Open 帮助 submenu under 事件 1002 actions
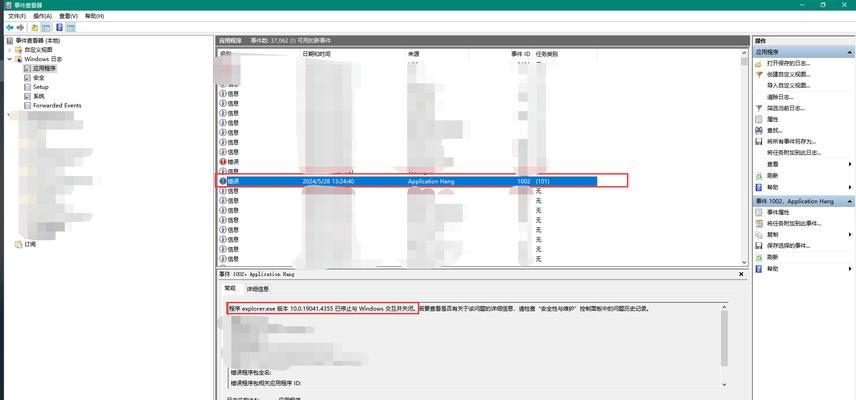856x400 pixels. tap(804, 269)
